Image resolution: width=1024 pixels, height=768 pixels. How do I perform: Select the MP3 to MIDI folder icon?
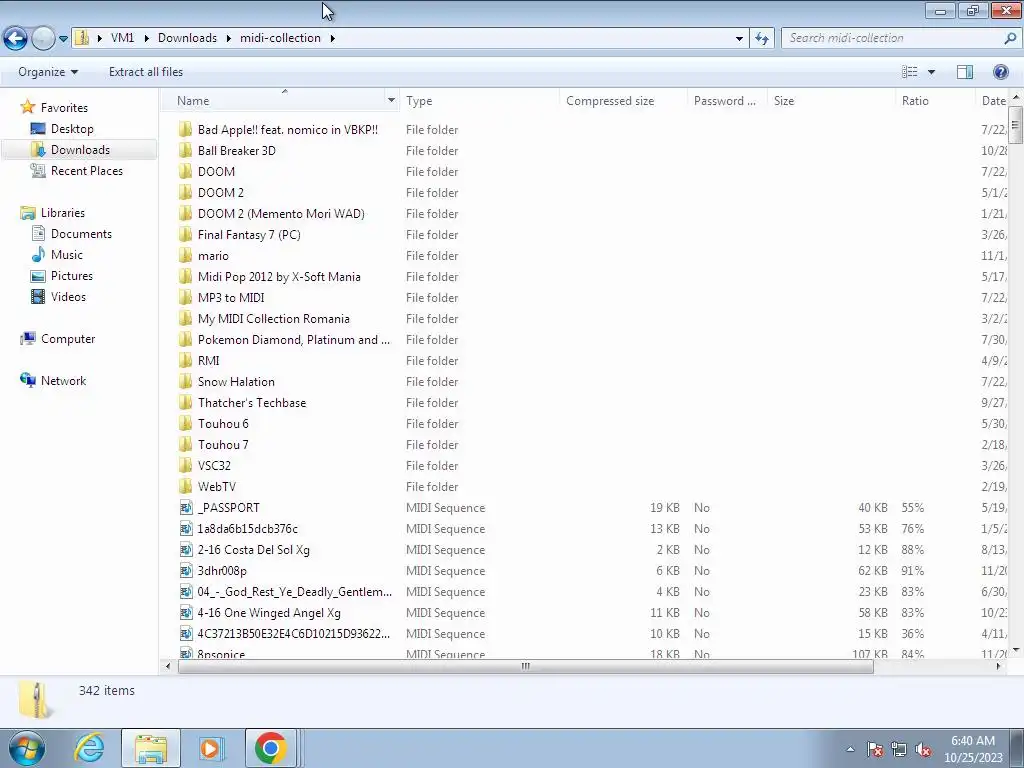(185, 298)
